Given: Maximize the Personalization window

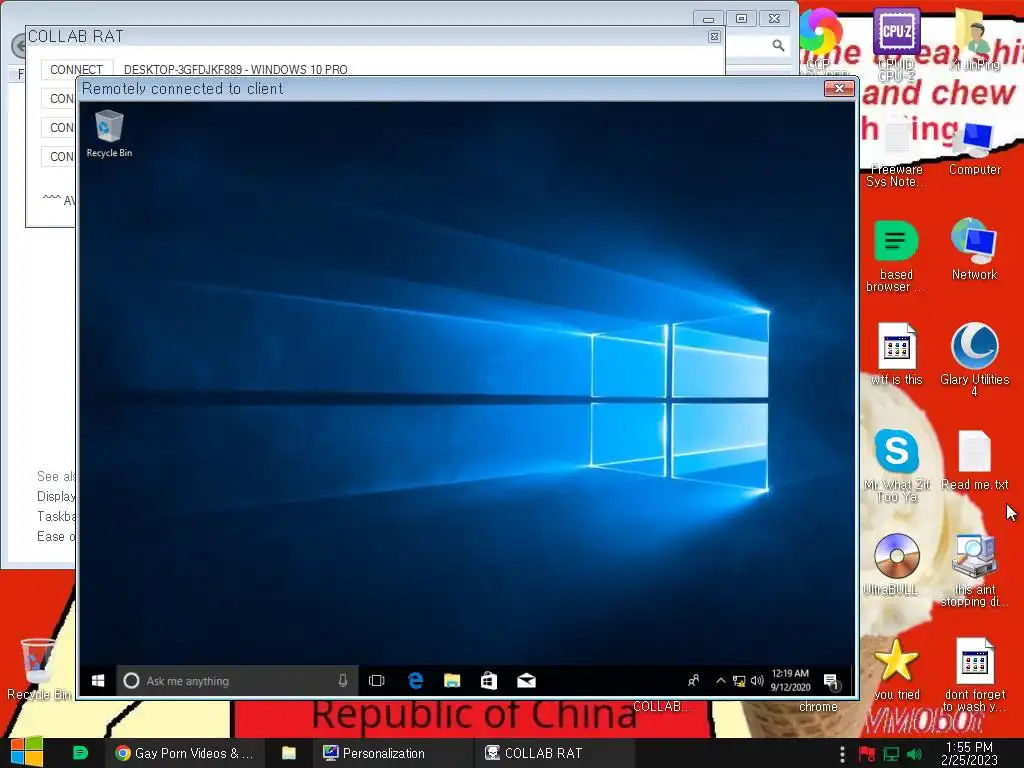Looking at the screenshot, I should pyautogui.click(x=741, y=18).
